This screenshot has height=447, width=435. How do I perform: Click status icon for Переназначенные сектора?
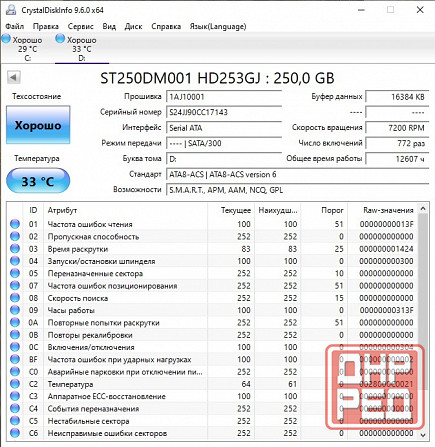(15, 273)
